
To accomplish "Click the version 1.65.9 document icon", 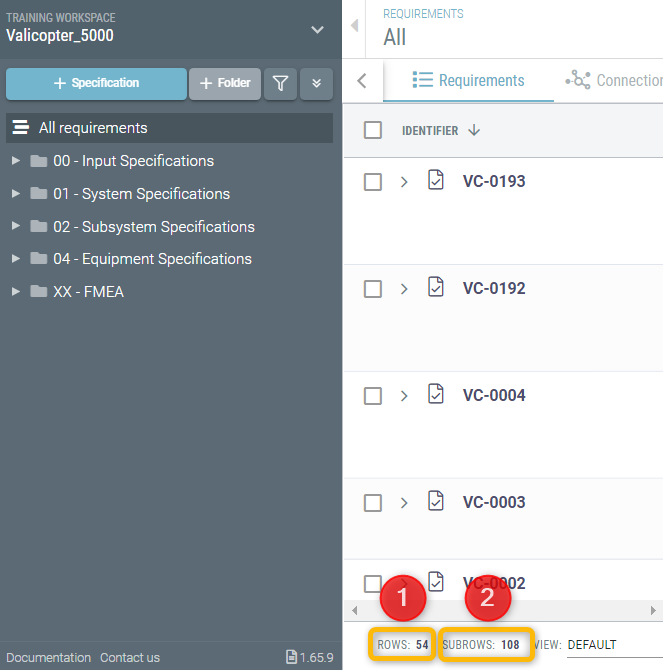I will 291,657.
